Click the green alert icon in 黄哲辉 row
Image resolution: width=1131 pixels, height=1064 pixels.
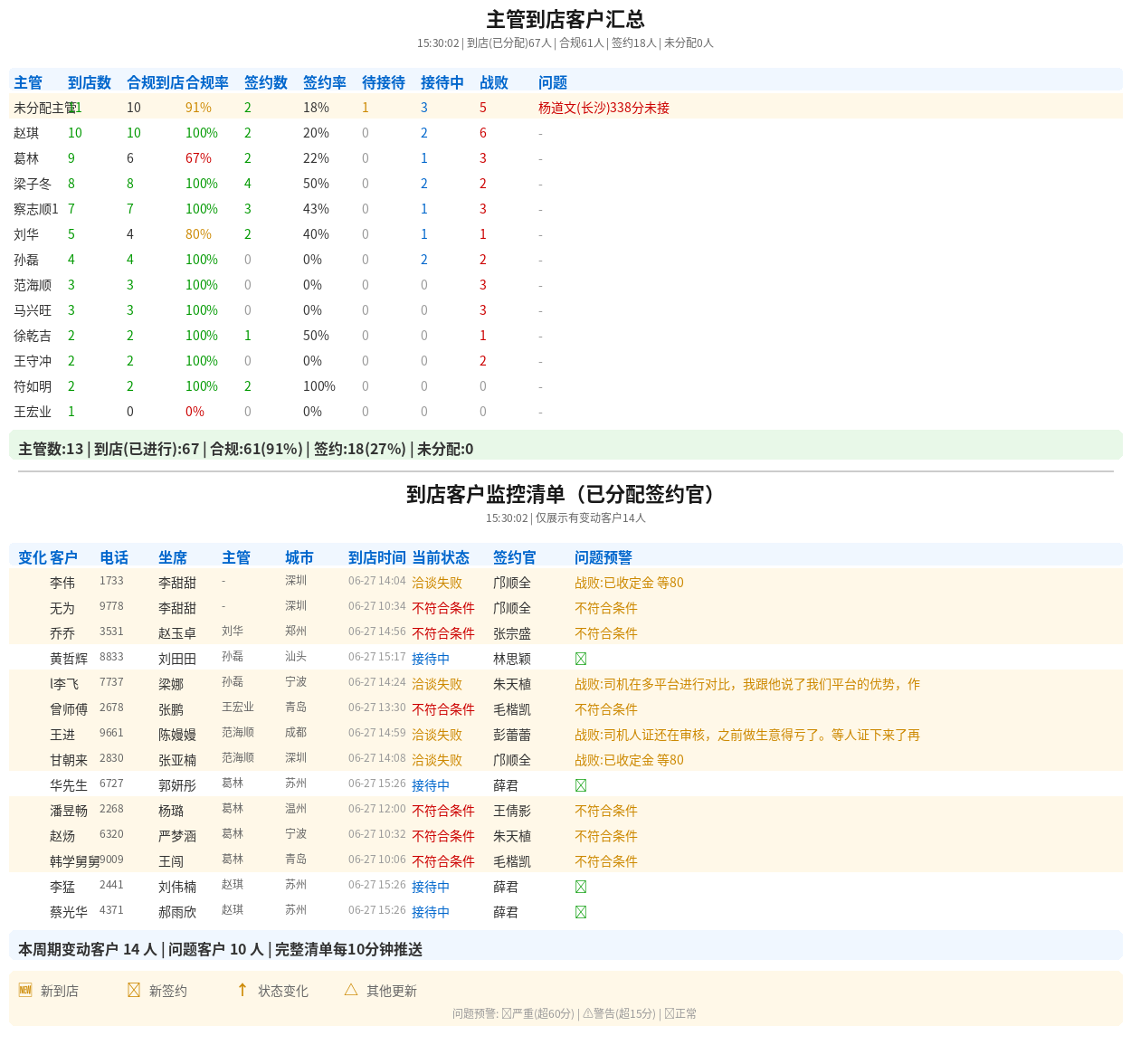click(581, 659)
